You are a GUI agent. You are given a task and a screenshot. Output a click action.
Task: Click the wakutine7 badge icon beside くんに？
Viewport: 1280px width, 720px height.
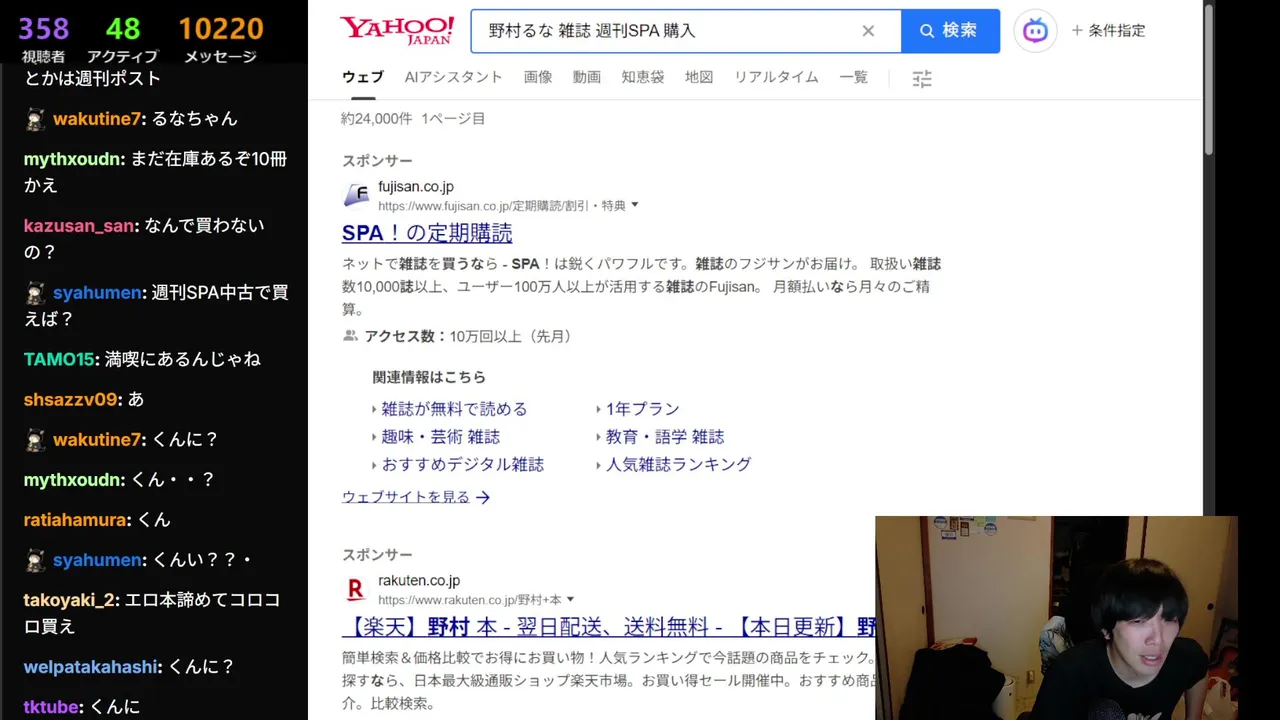(x=36, y=440)
